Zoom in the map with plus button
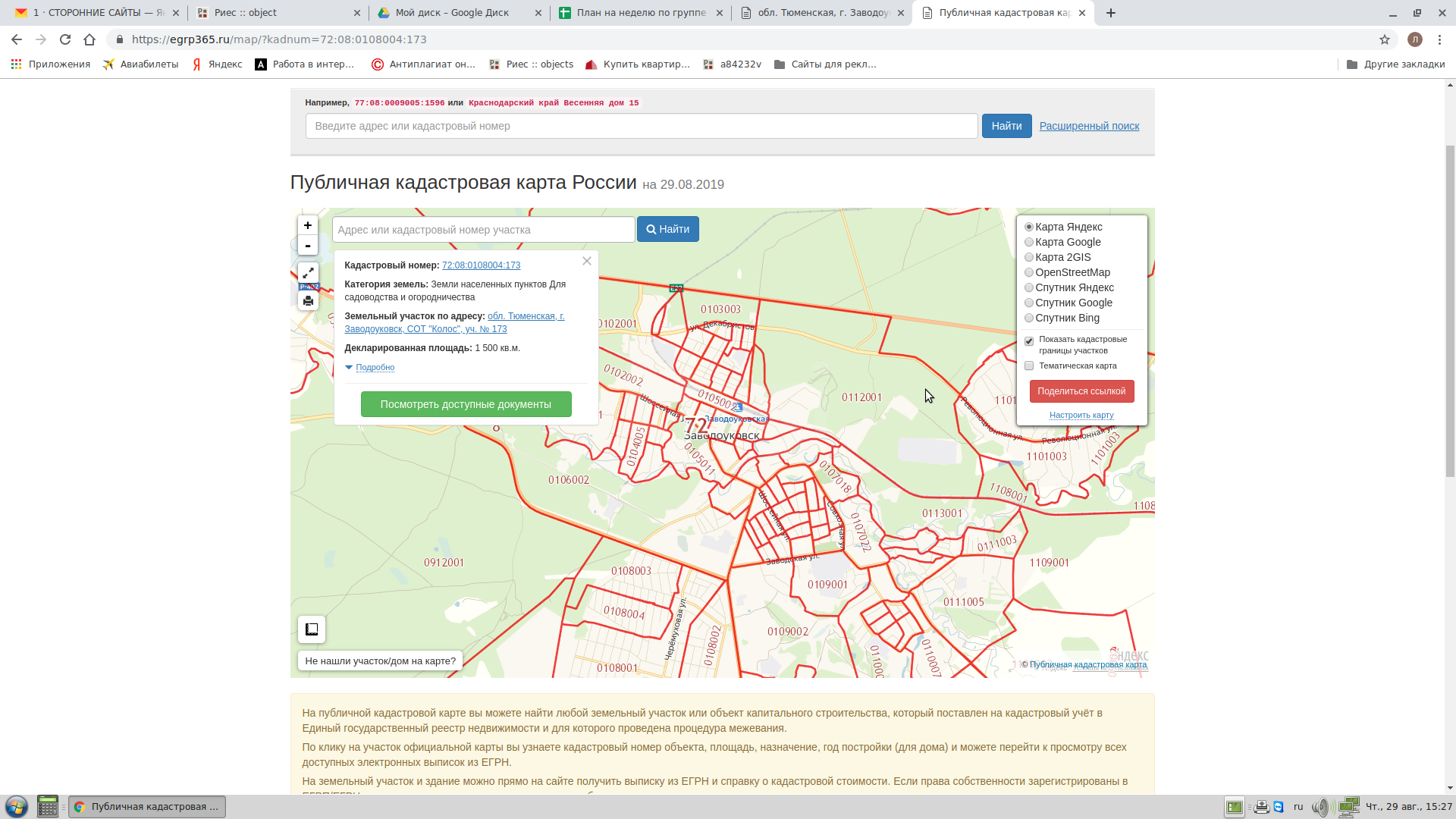 tap(308, 225)
